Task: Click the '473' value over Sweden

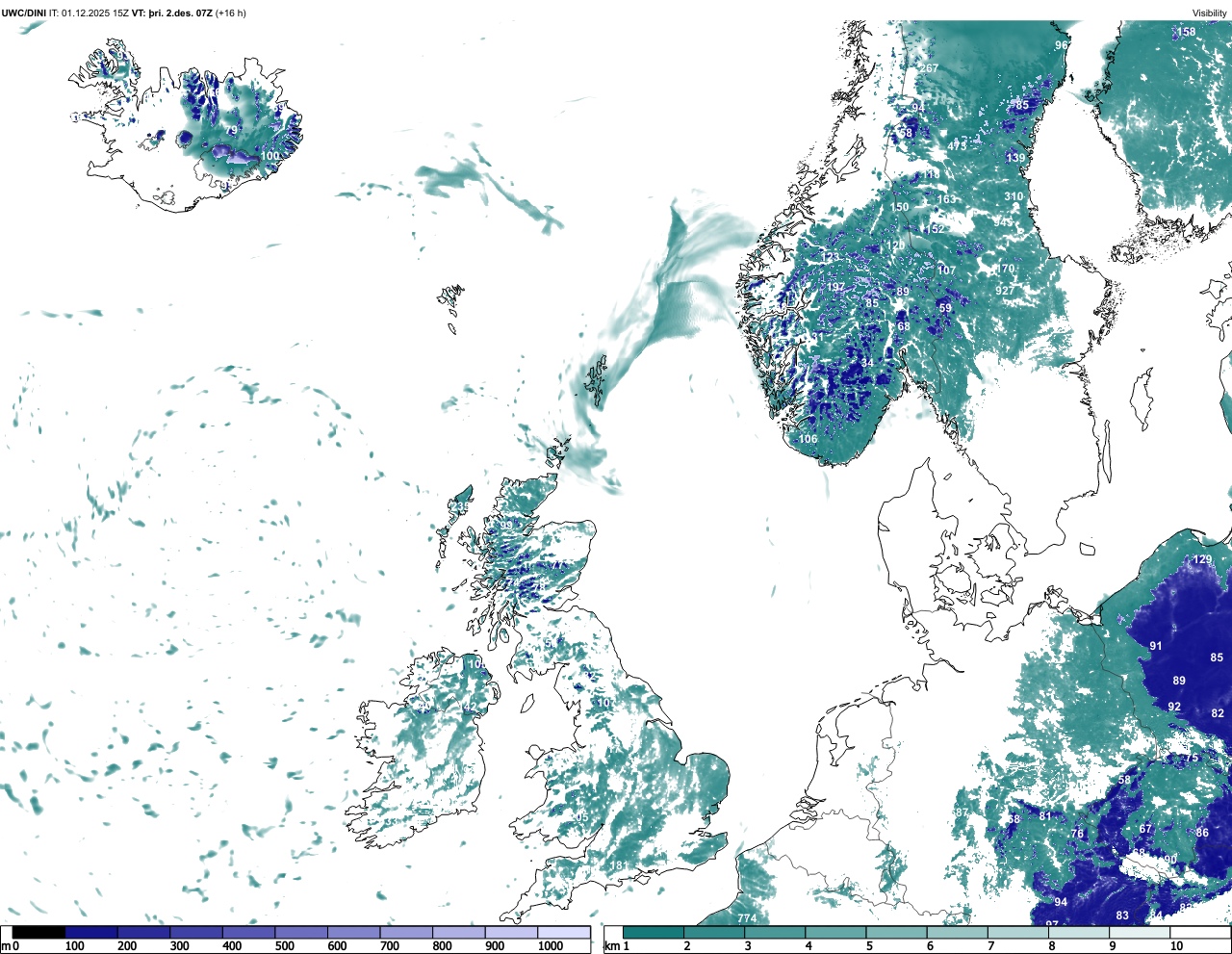Action: pyautogui.click(x=957, y=146)
